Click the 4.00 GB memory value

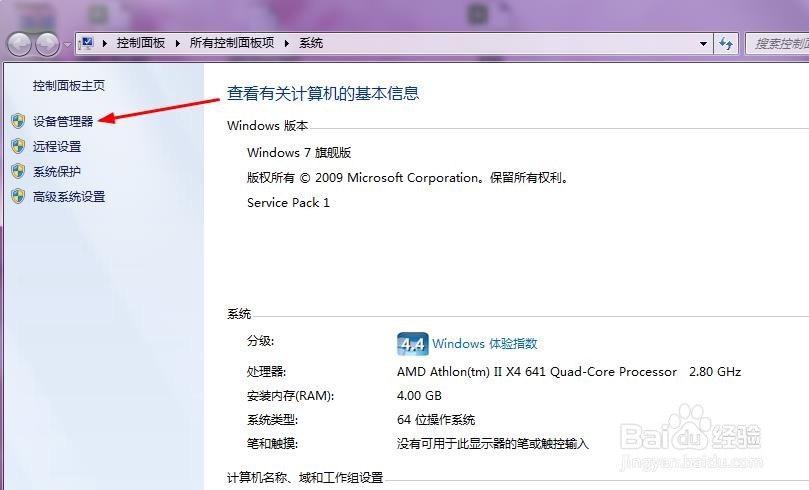tap(419, 396)
